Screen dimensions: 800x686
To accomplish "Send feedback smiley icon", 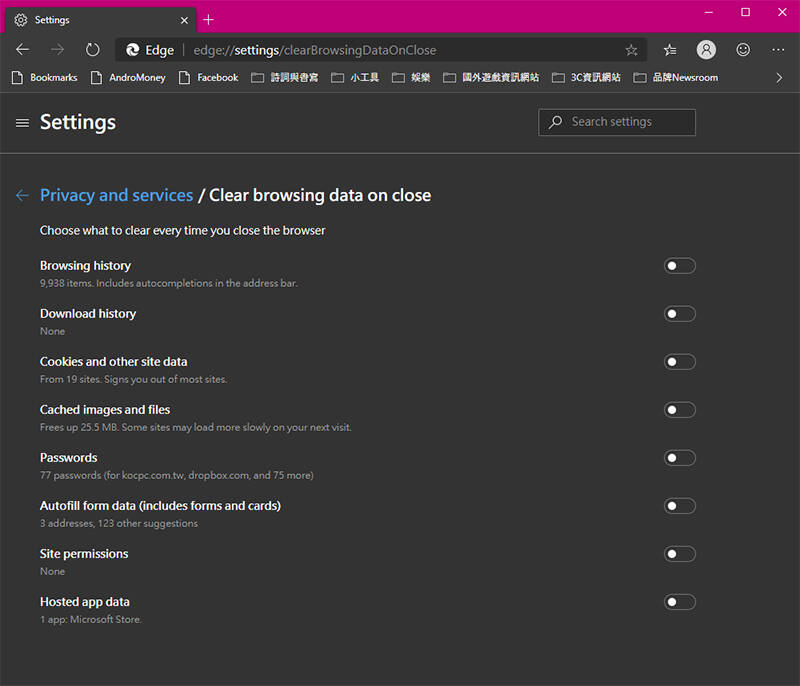I will 743,49.
